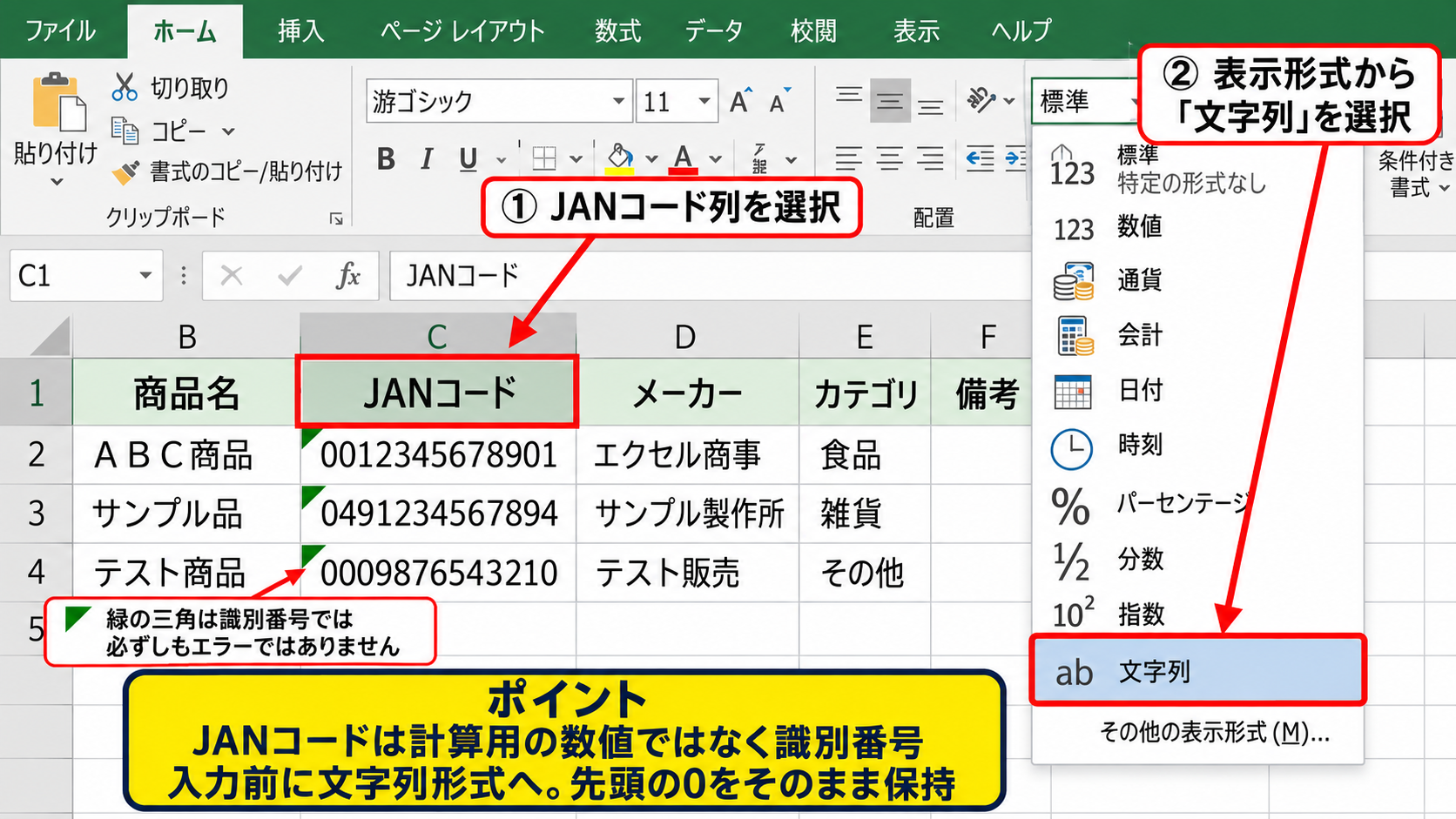Open the font size dropdown showing 11

pos(704,101)
